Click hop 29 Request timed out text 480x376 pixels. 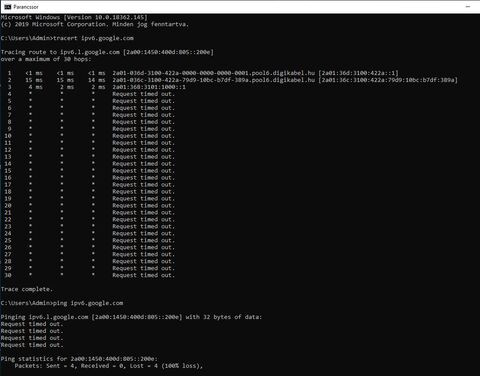tap(143, 268)
